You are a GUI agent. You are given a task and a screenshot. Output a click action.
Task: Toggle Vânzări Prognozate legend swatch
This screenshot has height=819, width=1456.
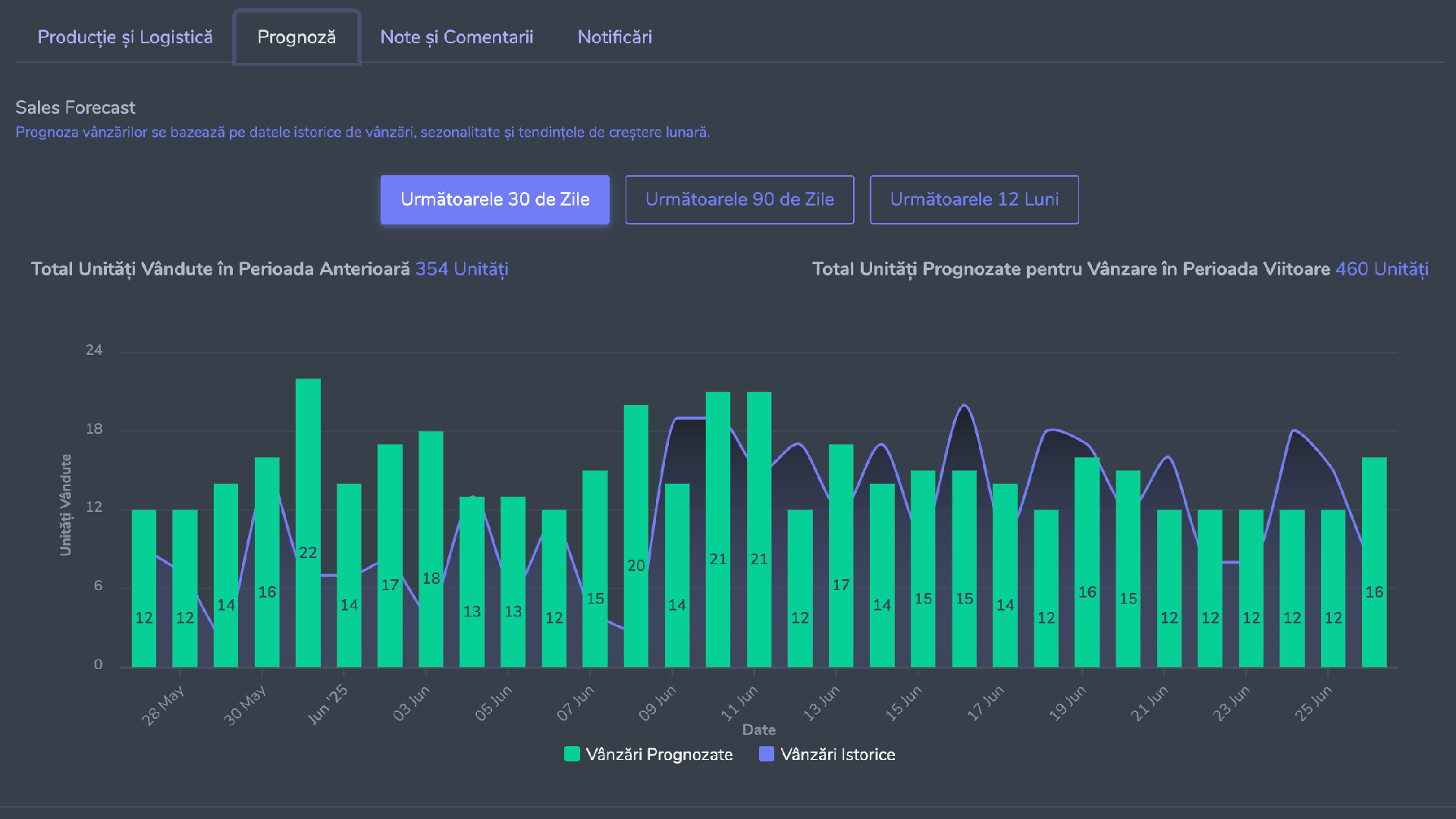[x=572, y=754]
